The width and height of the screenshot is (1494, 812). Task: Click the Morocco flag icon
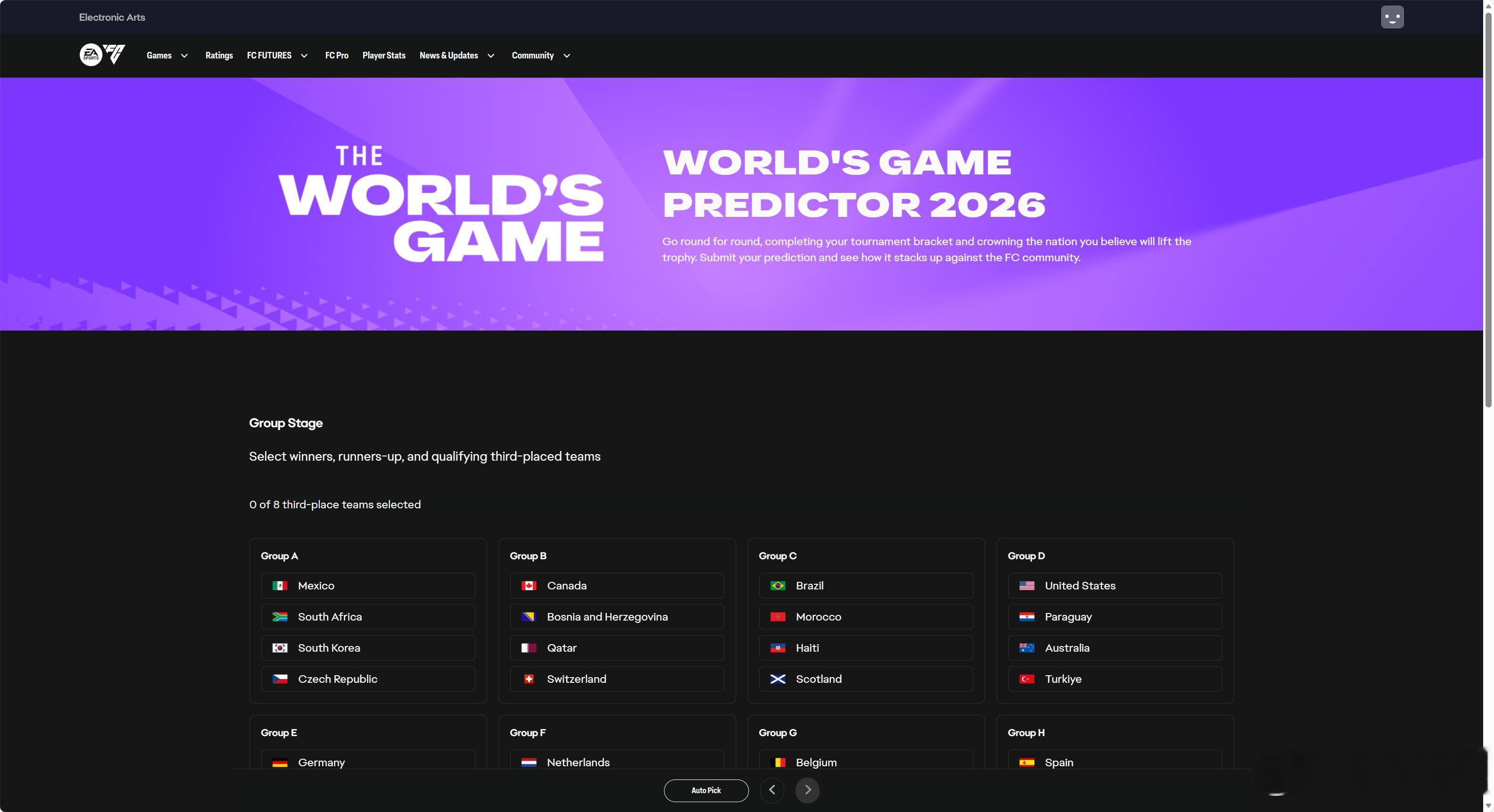click(778, 617)
